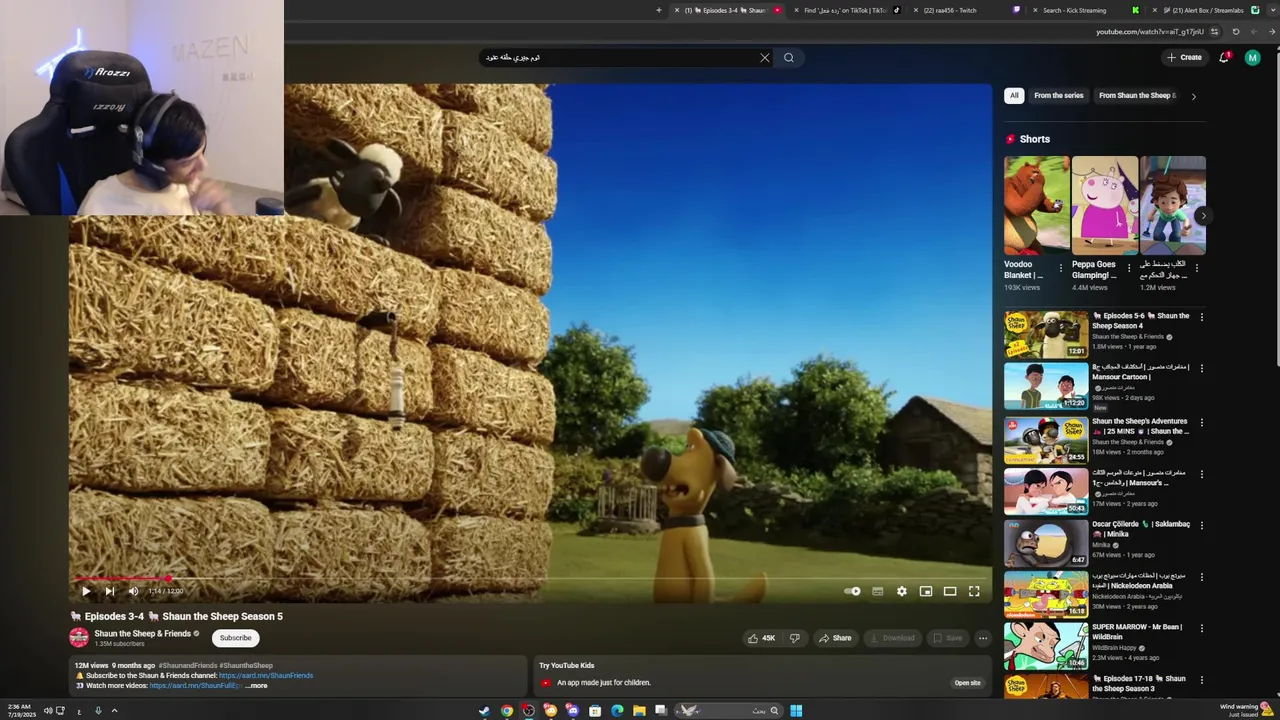
Task: Switch to the TikTok browser tab
Action: click(848, 10)
